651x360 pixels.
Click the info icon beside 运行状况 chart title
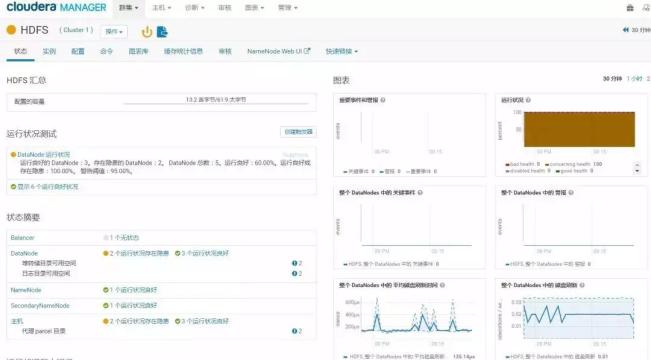pos(528,100)
